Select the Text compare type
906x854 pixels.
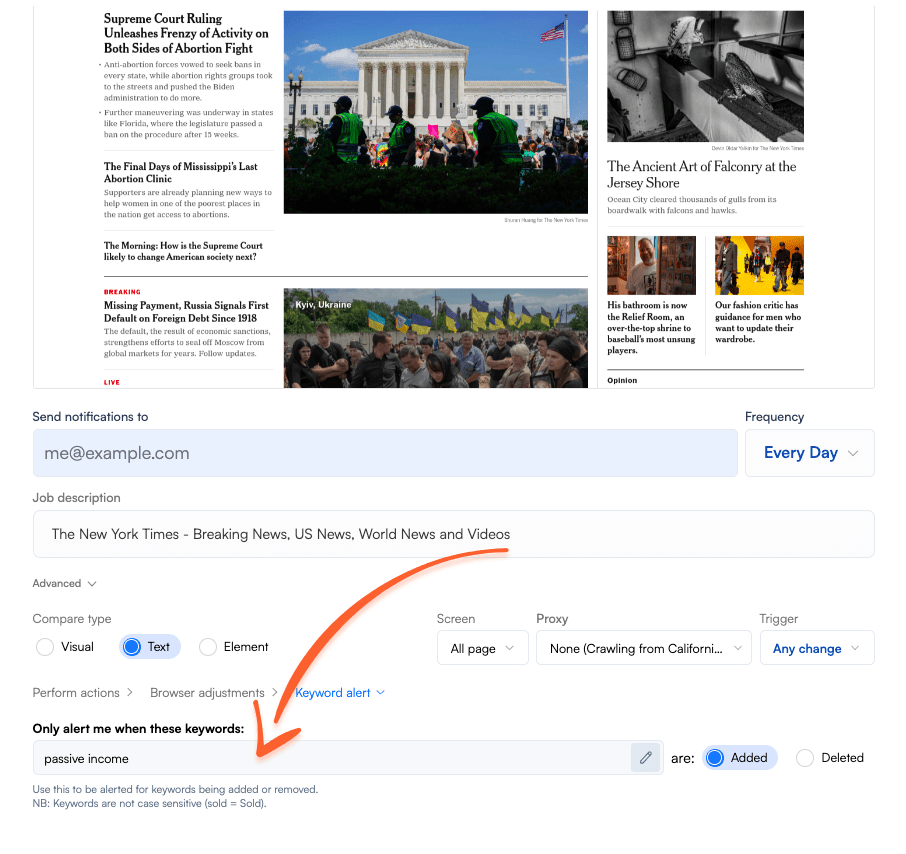[x=131, y=647]
